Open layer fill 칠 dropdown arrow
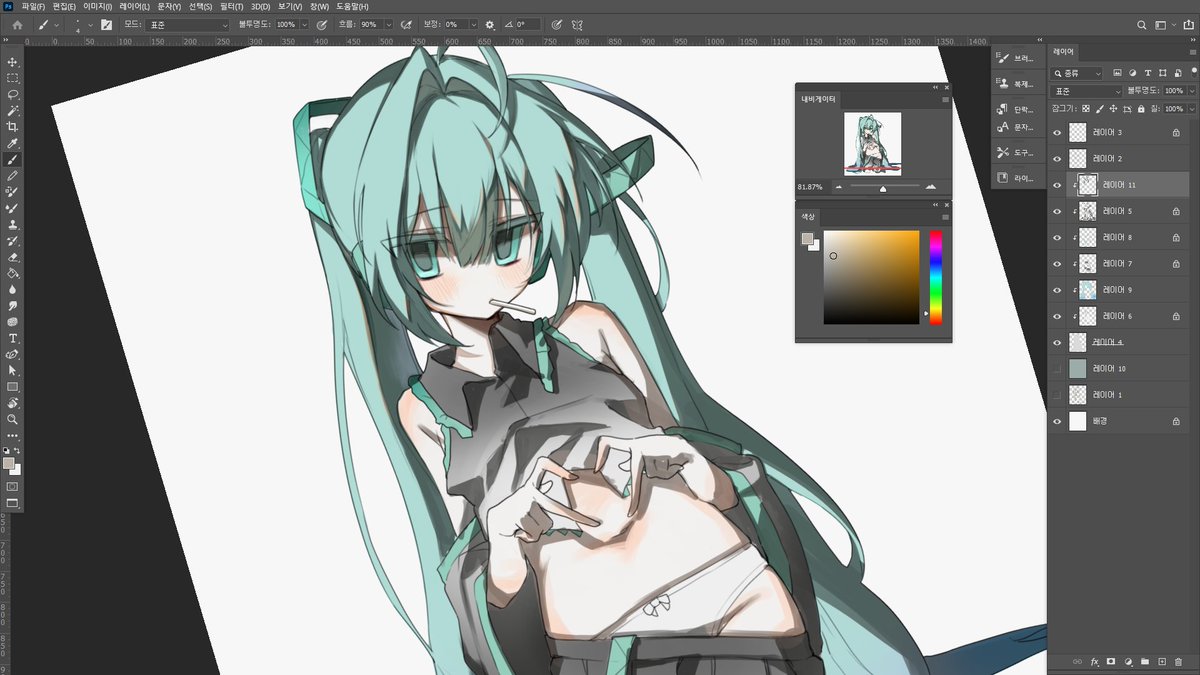 (1190, 108)
